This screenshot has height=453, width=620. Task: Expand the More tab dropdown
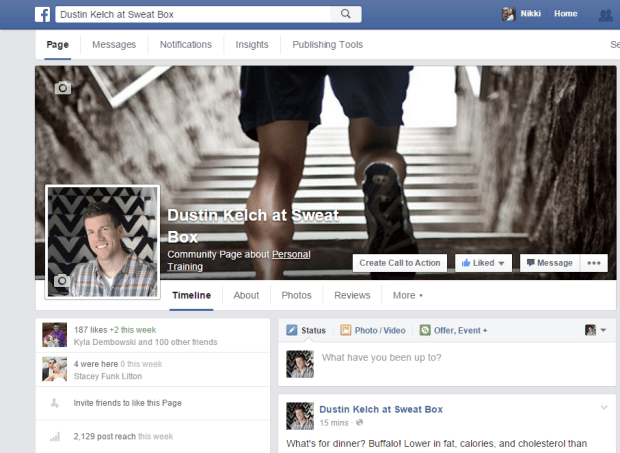point(407,295)
